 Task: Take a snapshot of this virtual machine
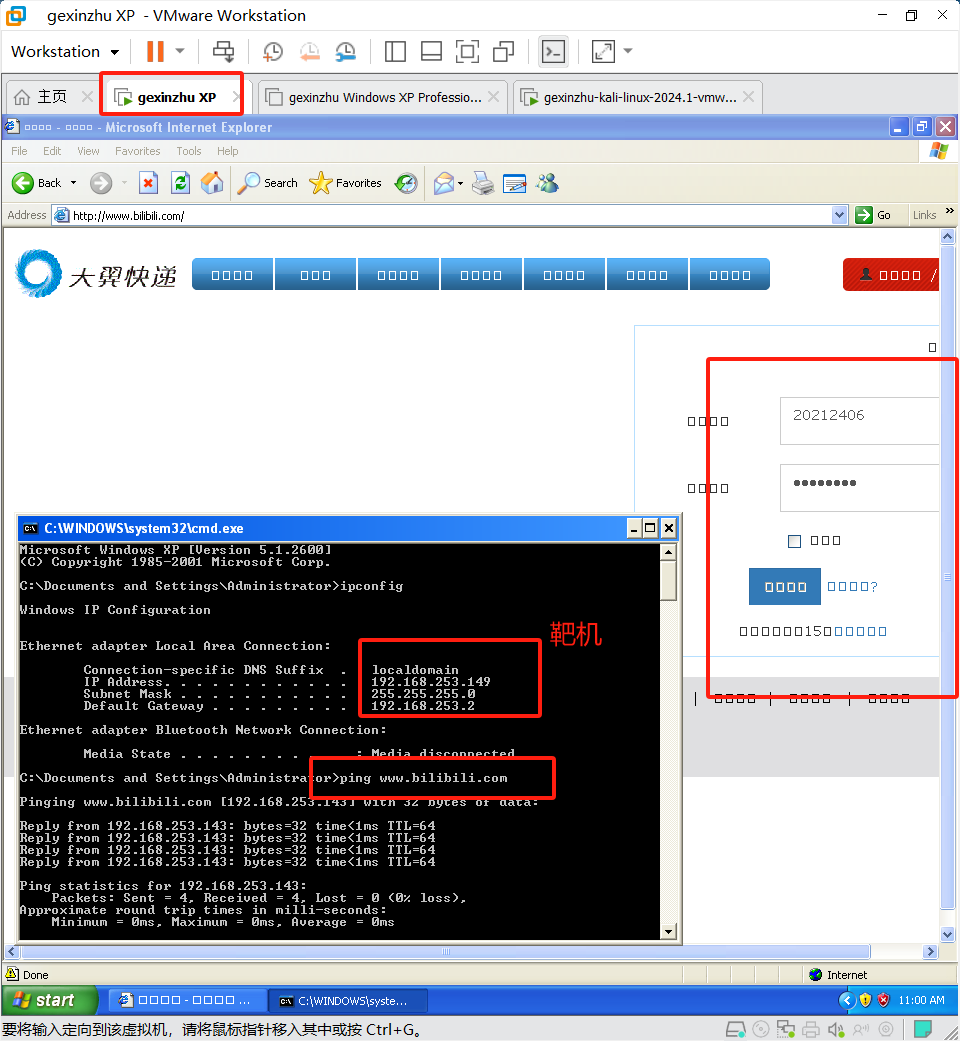[x=272, y=51]
